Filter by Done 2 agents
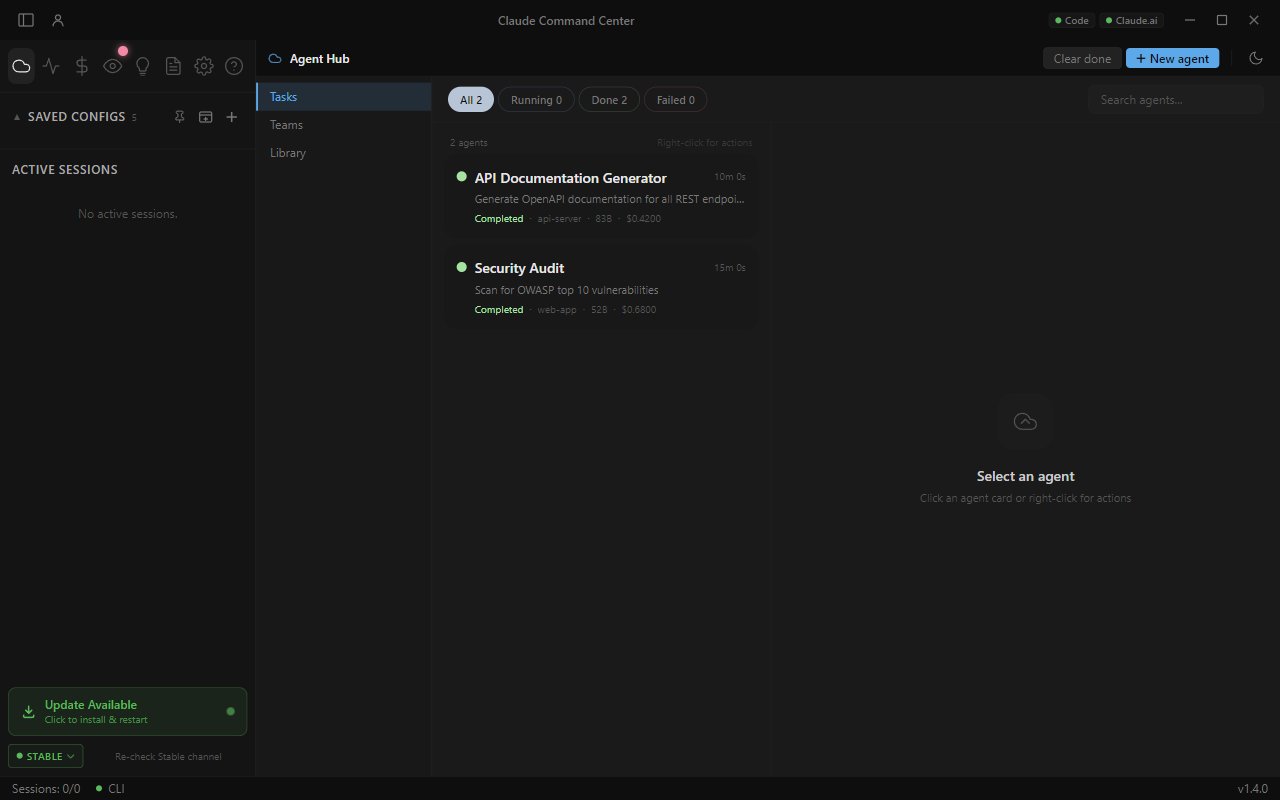 tap(609, 100)
